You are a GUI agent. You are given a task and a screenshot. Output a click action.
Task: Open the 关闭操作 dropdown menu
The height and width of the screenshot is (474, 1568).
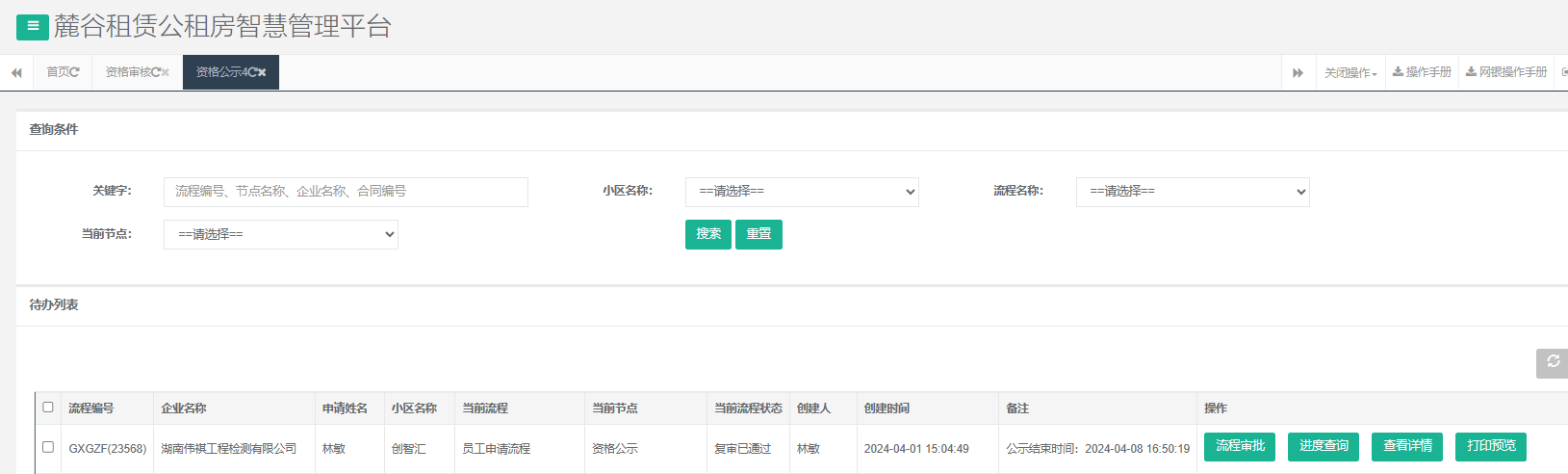point(1350,72)
